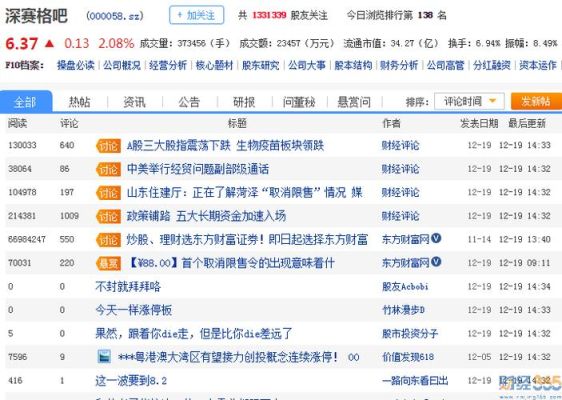This screenshot has height=400, width=562.
Task: Click the 讨论 tag on 山东住建厅 post
Action: point(108,193)
